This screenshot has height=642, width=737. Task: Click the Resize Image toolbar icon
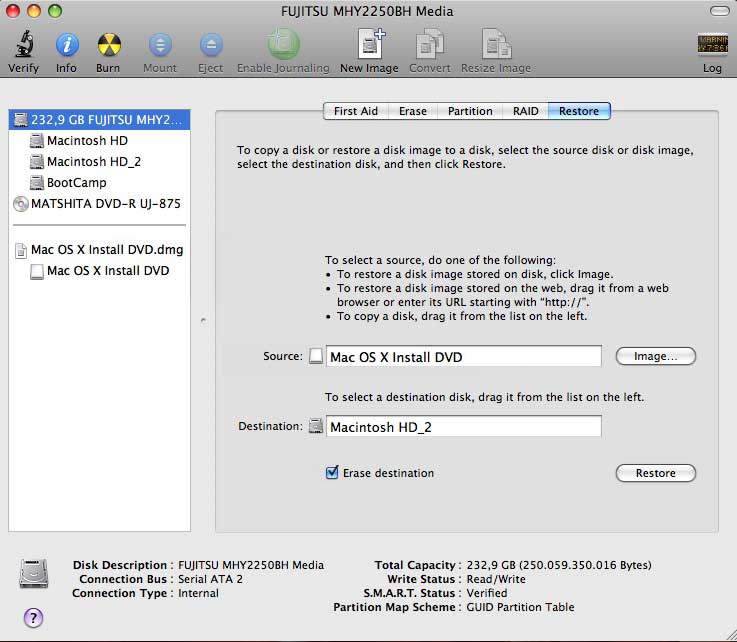[x=496, y=44]
